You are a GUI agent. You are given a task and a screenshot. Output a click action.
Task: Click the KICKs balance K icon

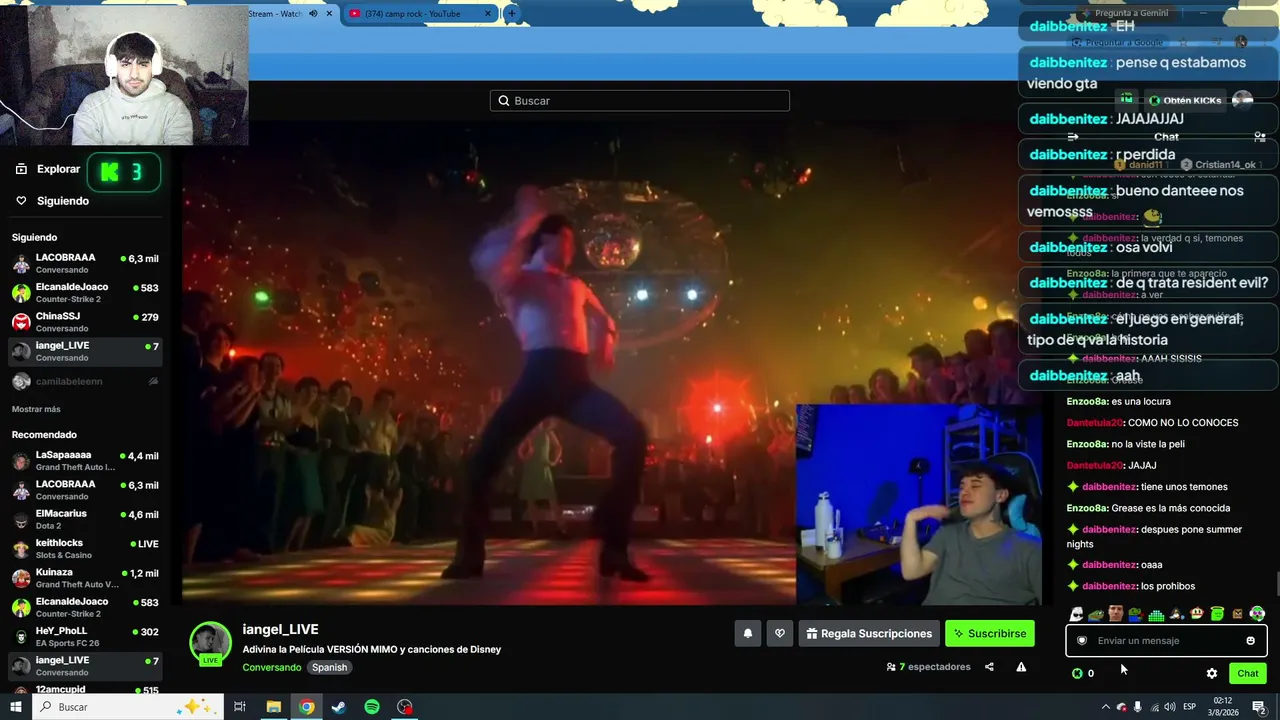pos(1077,673)
